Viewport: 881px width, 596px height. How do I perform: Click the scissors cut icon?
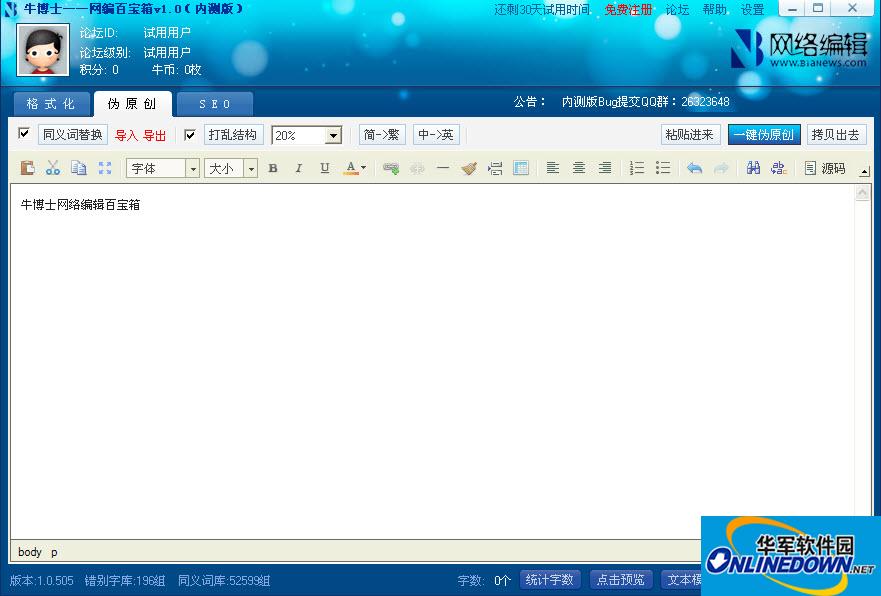tap(53, 168)
